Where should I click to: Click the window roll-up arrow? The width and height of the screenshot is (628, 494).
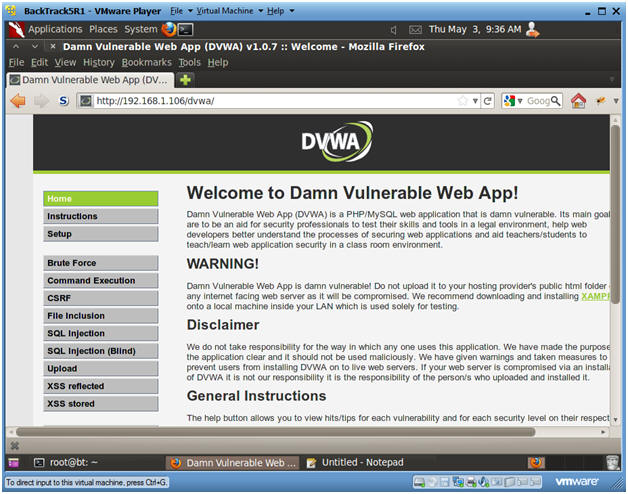tap(16, 46)
